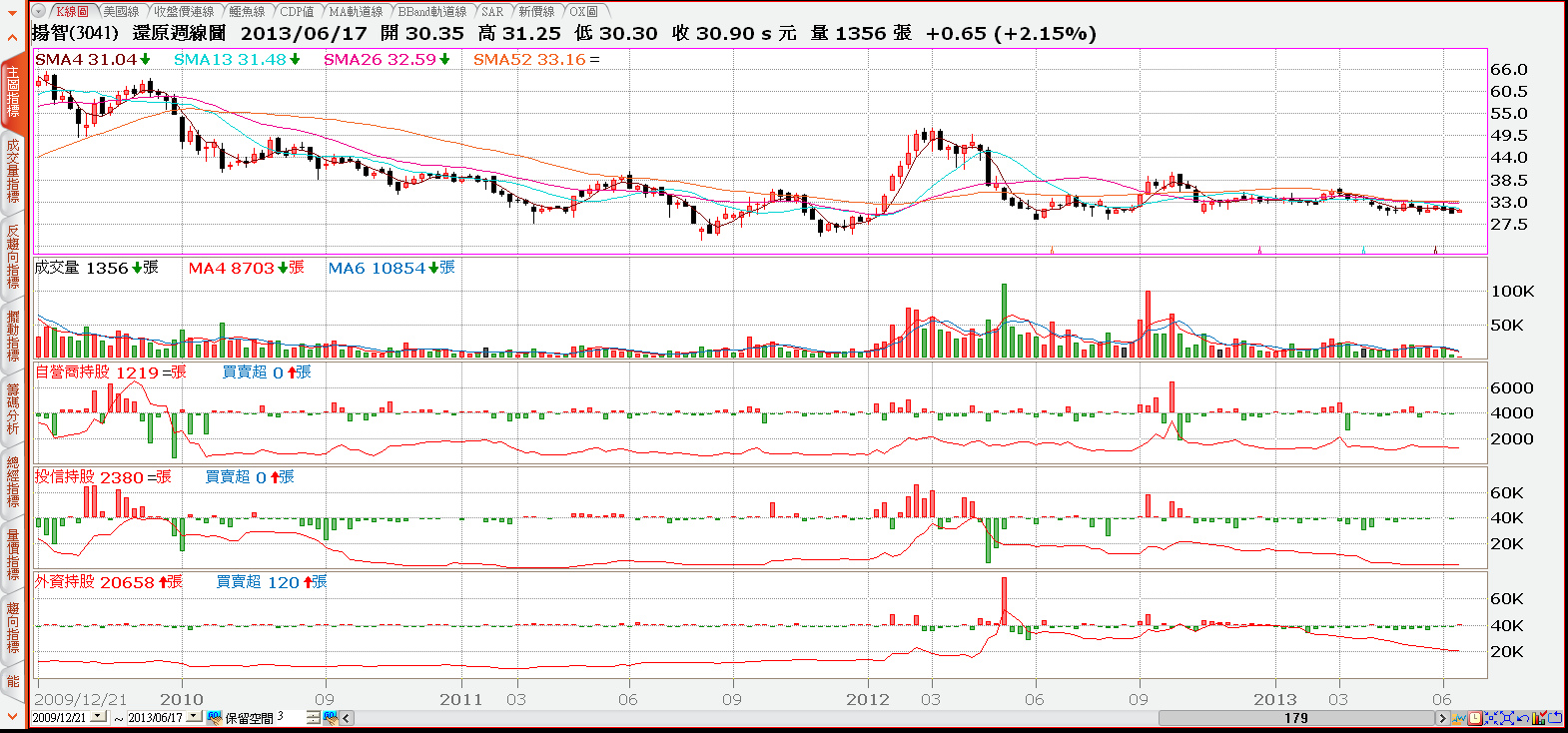
Task: Switch to the 新價線 tab
Action: pyautogui.click(x=536, y=11)
